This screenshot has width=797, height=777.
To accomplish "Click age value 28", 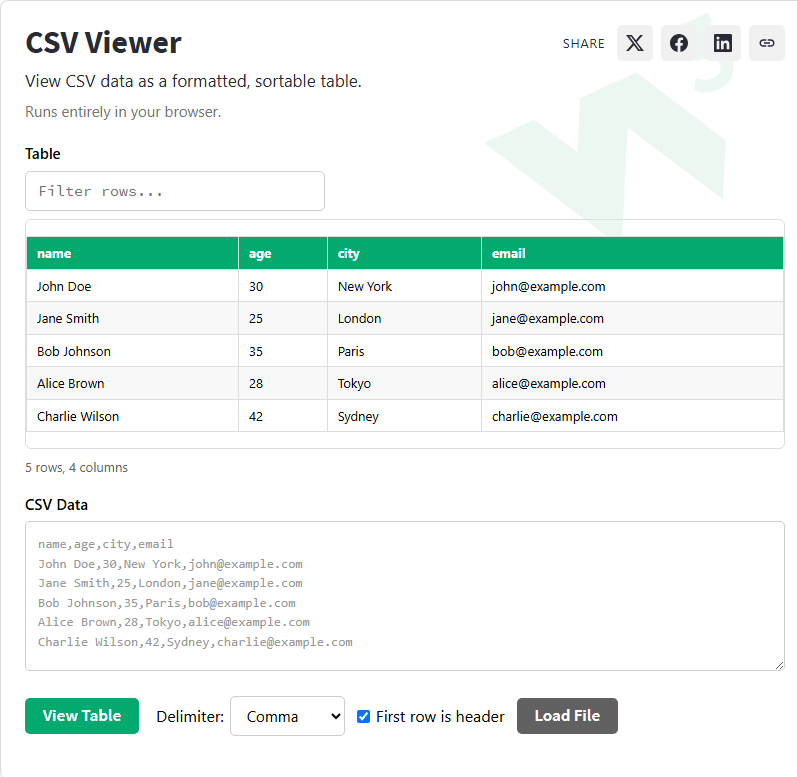I will [x=283, y=384].
